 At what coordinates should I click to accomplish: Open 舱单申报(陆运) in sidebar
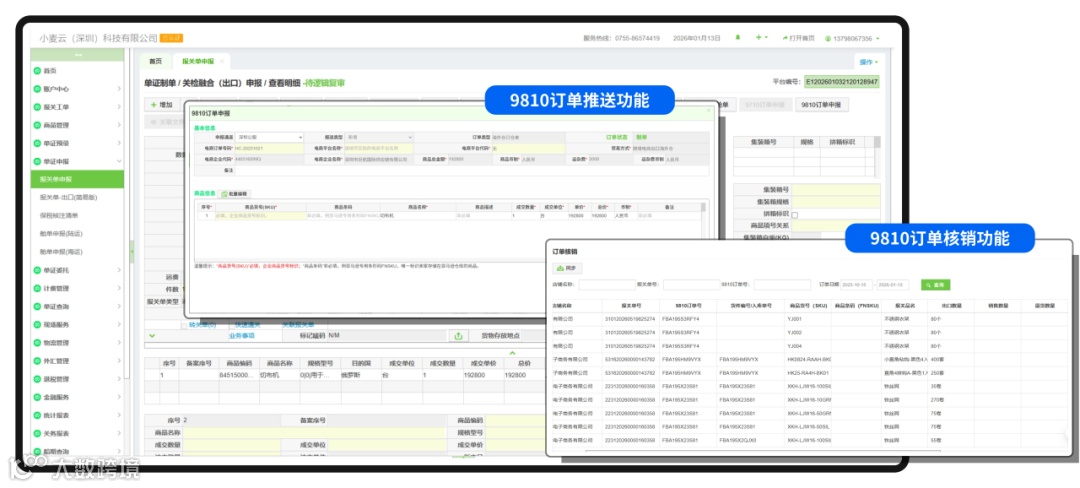[61, 234]
